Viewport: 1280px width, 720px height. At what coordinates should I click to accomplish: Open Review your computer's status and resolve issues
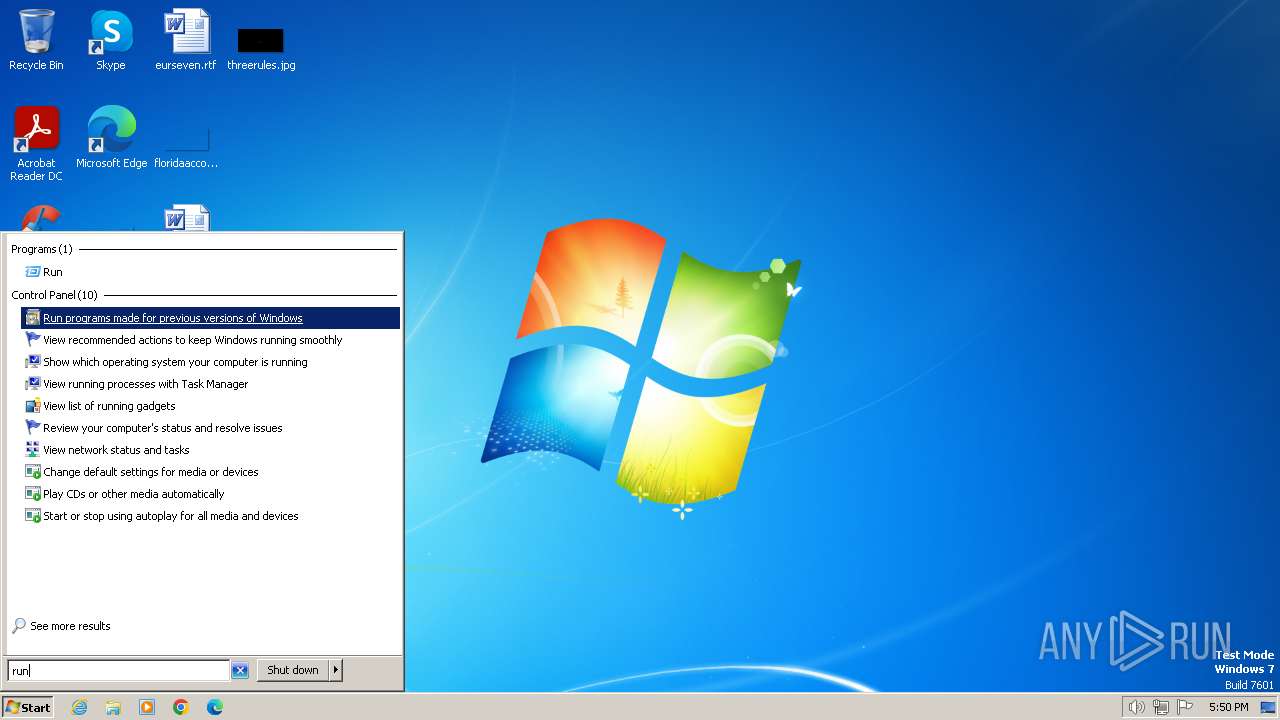coord(211,428)
